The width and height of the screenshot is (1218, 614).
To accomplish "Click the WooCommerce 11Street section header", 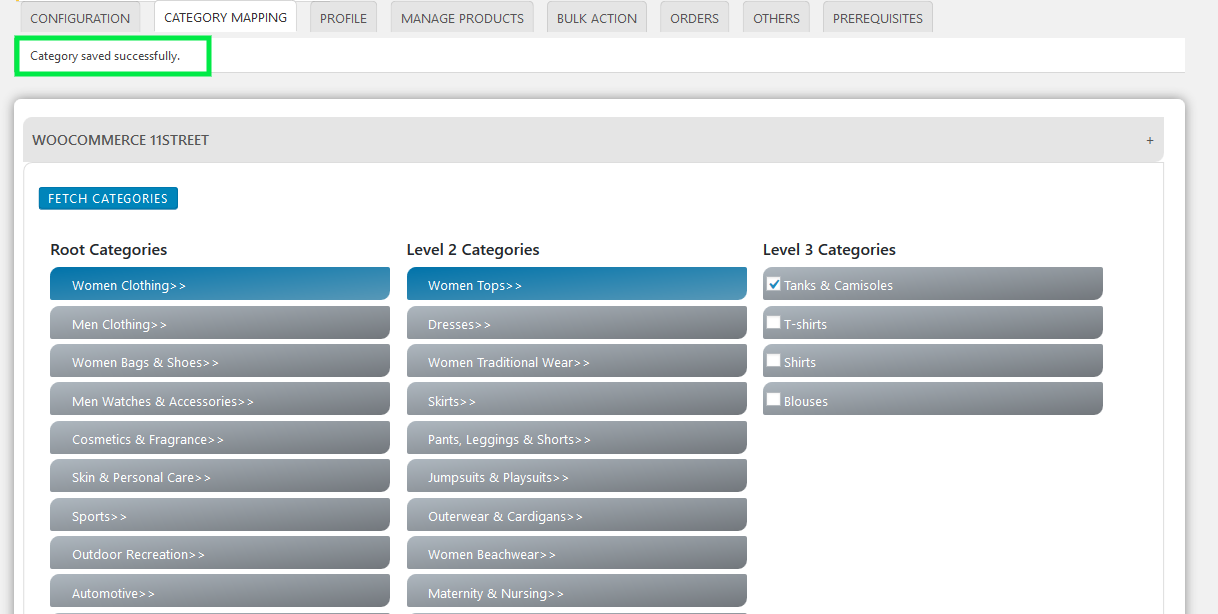I will (593, 140).
